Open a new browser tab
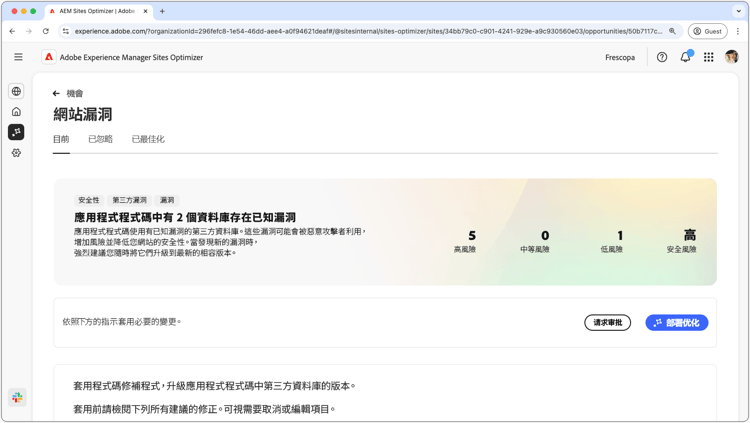Viewport: 750px width, 423px height. (x=162, y=11)
